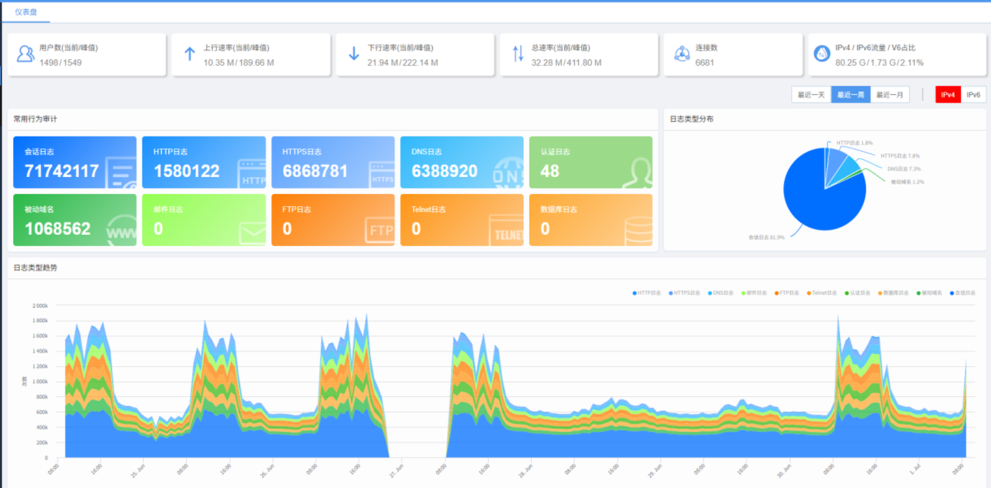
Task: Click the HTTPS window icon on HTTPS日志 card
Action: pyautogui.click(x=382, y=175)
